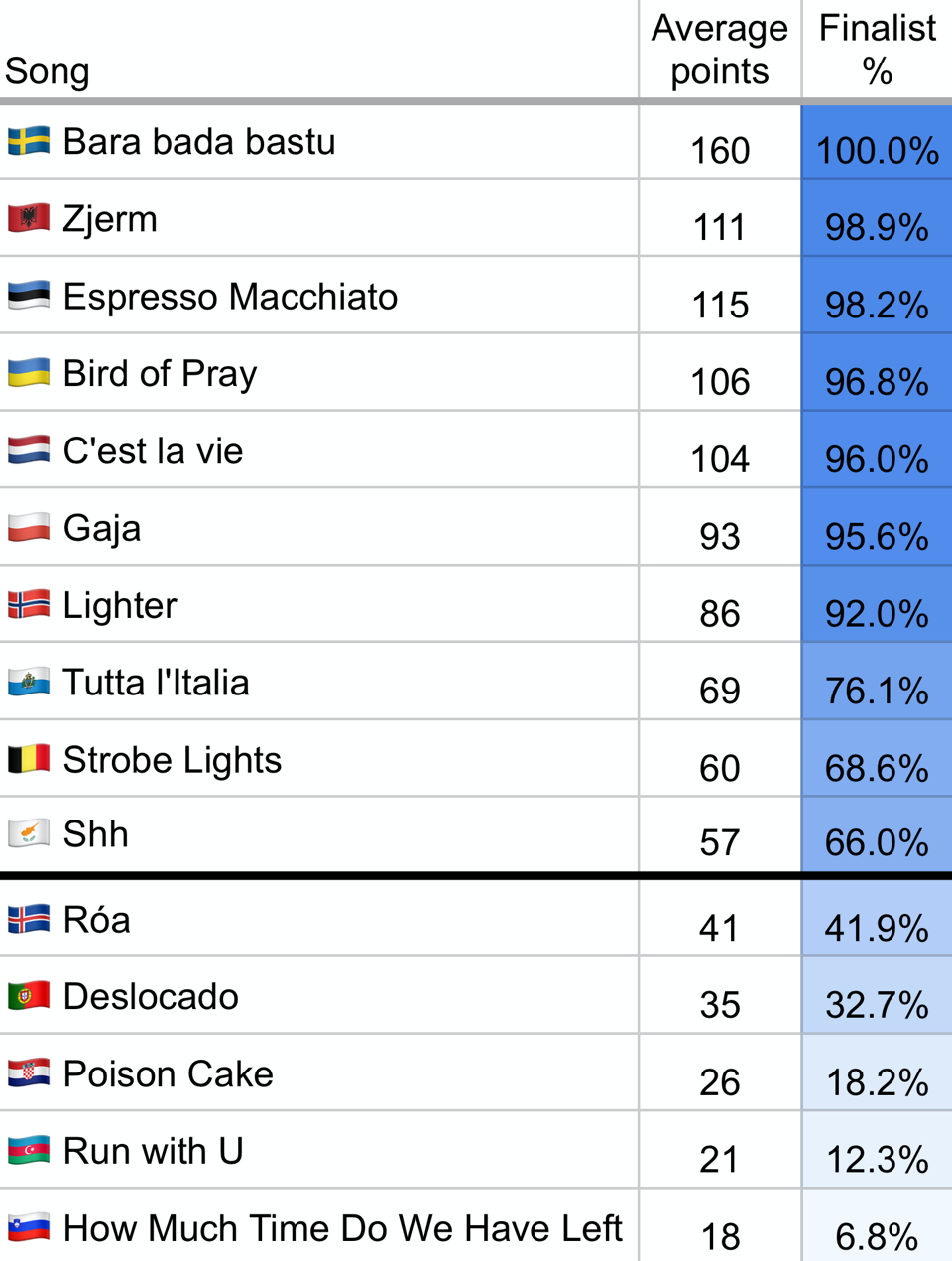Click the Gaja song name cell
The width and height of the screenshot is (952, 1261).
[318, 528]
